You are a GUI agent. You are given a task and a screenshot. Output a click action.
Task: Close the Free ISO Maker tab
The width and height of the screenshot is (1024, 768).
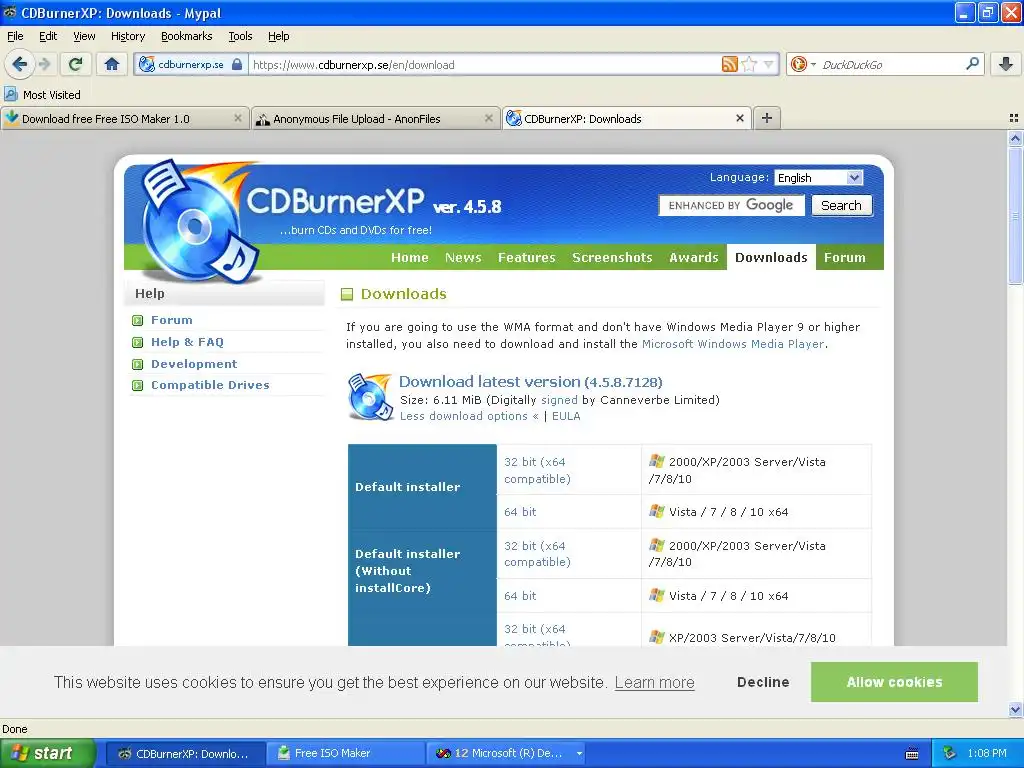point(238,118)
